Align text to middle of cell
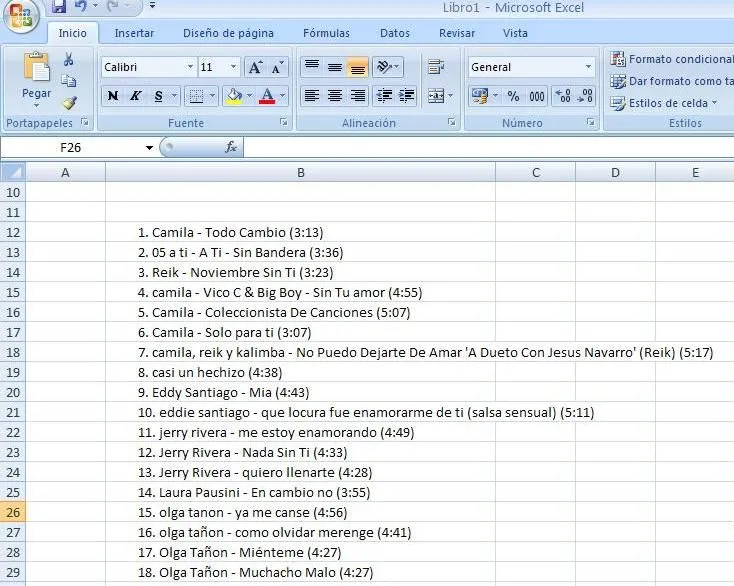 (x=335, y=67)
